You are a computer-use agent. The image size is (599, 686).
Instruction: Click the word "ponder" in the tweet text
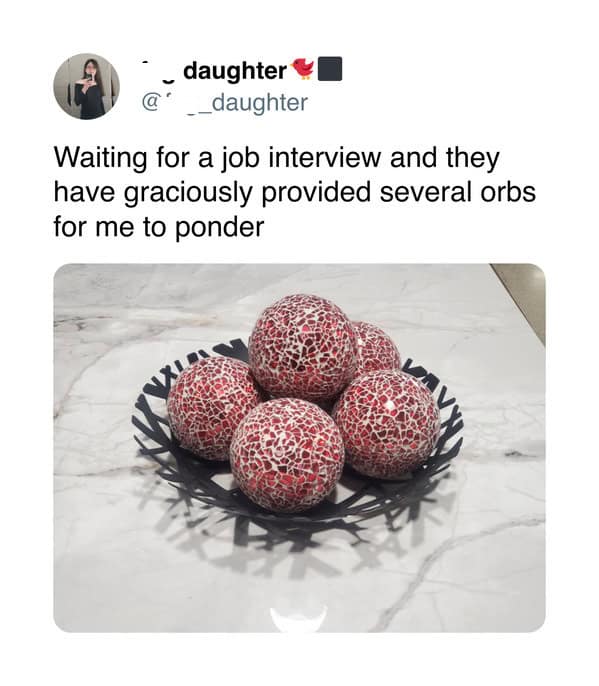(219, 228)
